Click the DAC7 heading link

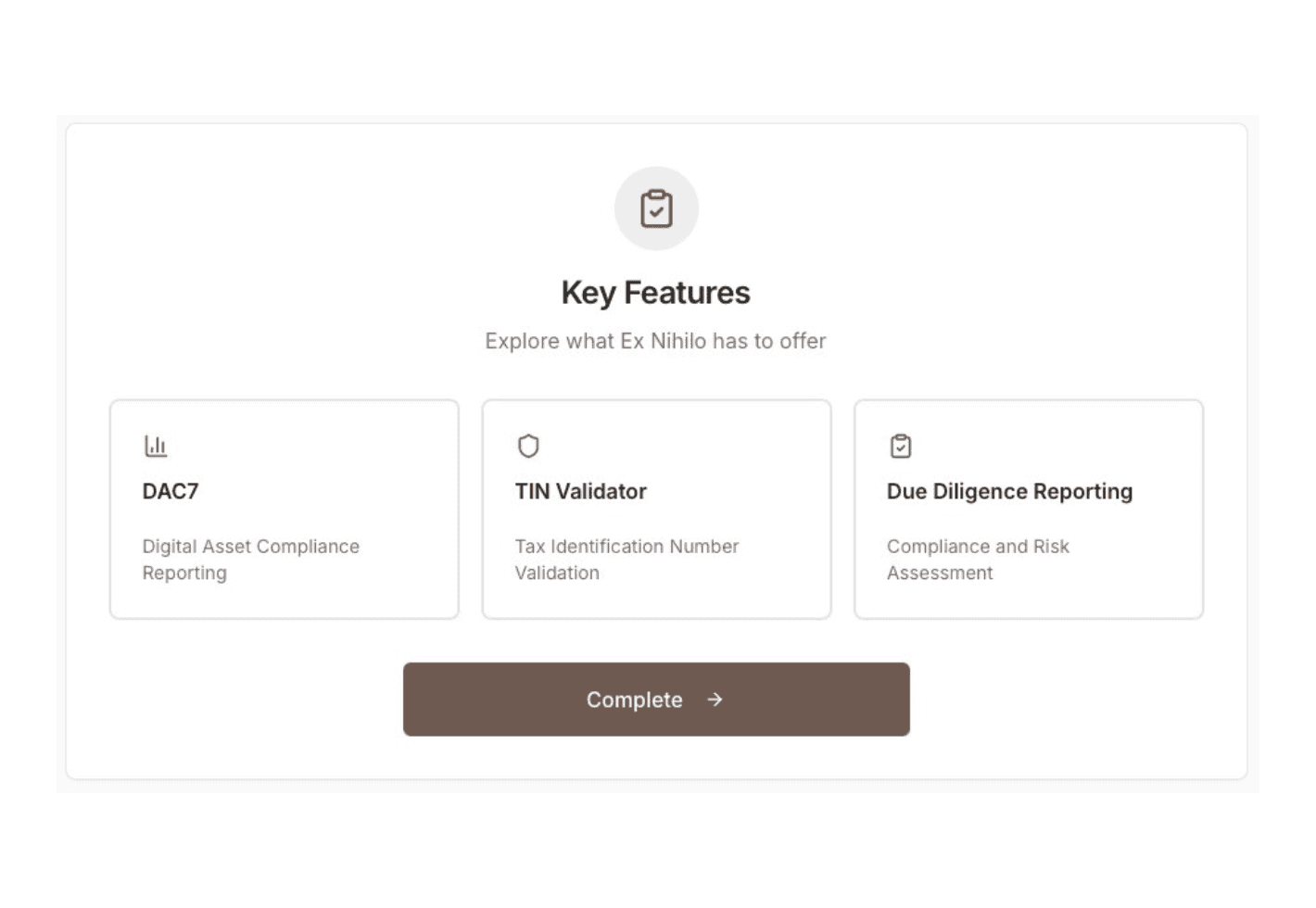tap(168, 491)
